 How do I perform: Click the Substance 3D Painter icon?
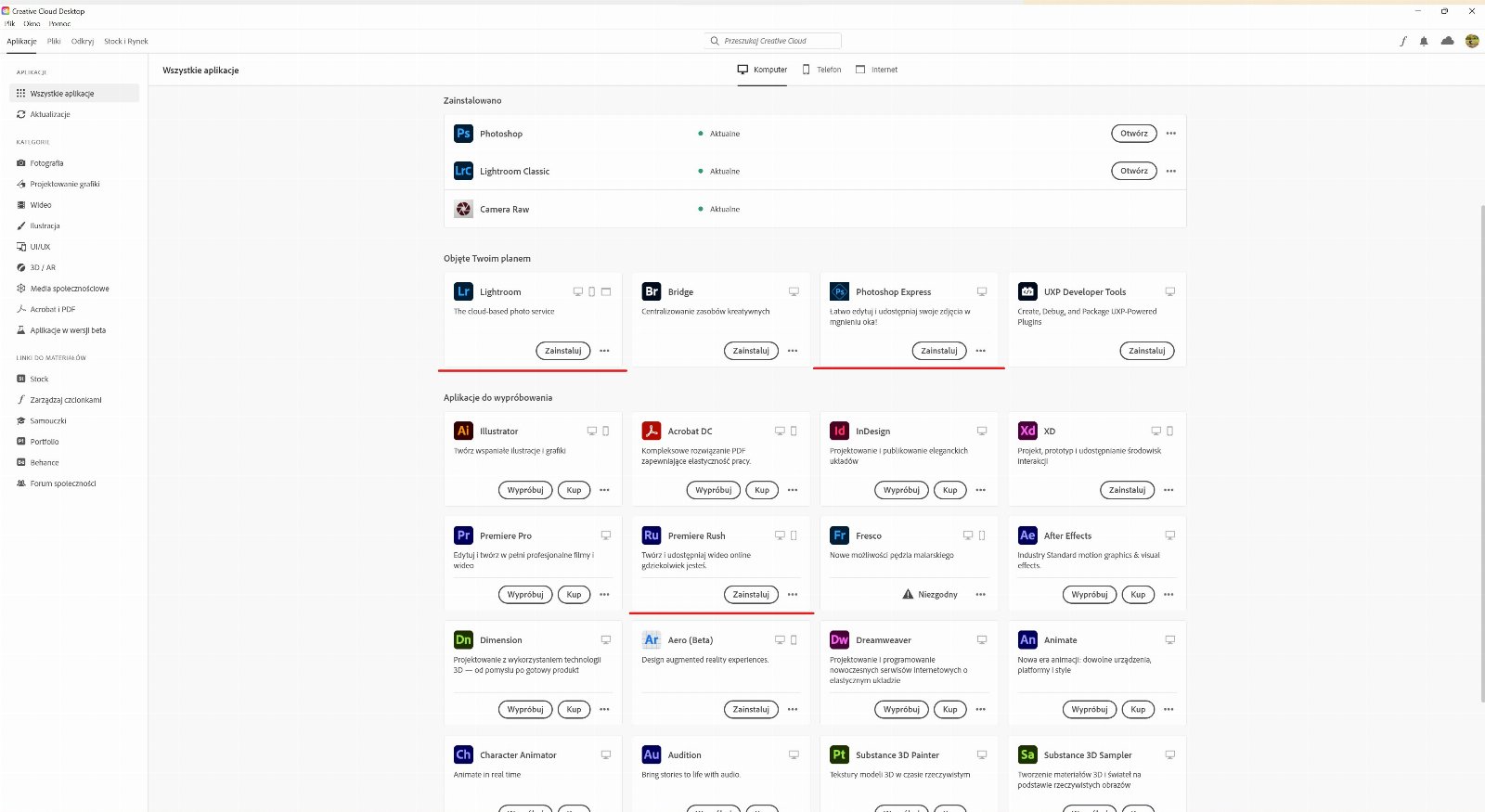839,754
